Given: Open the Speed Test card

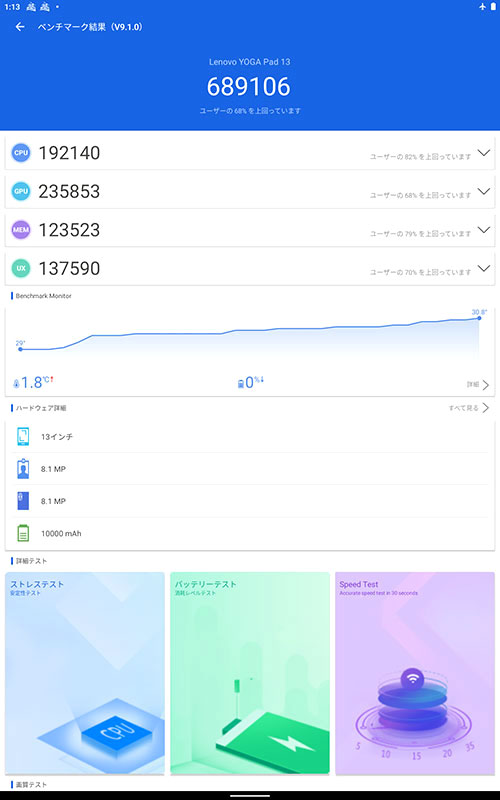Looking at the screenshot, I should pos(415,673).
